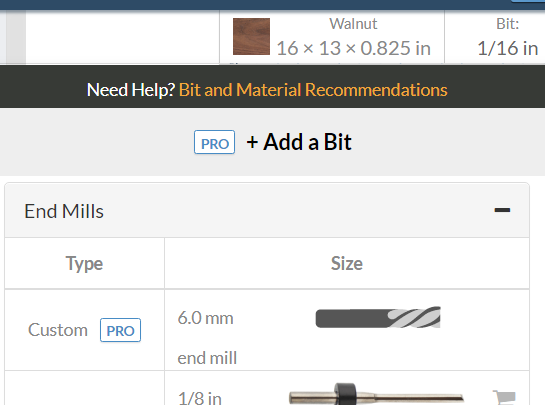Screen dimensions: 545x405
Task: Click the gray custom end mill illustration
Action: click(378, 317)
